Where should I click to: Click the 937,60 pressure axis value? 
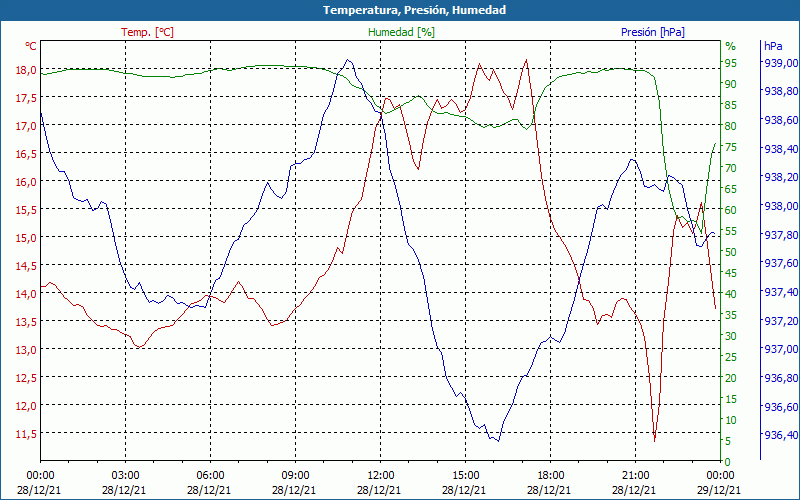(x=781, y=263)
